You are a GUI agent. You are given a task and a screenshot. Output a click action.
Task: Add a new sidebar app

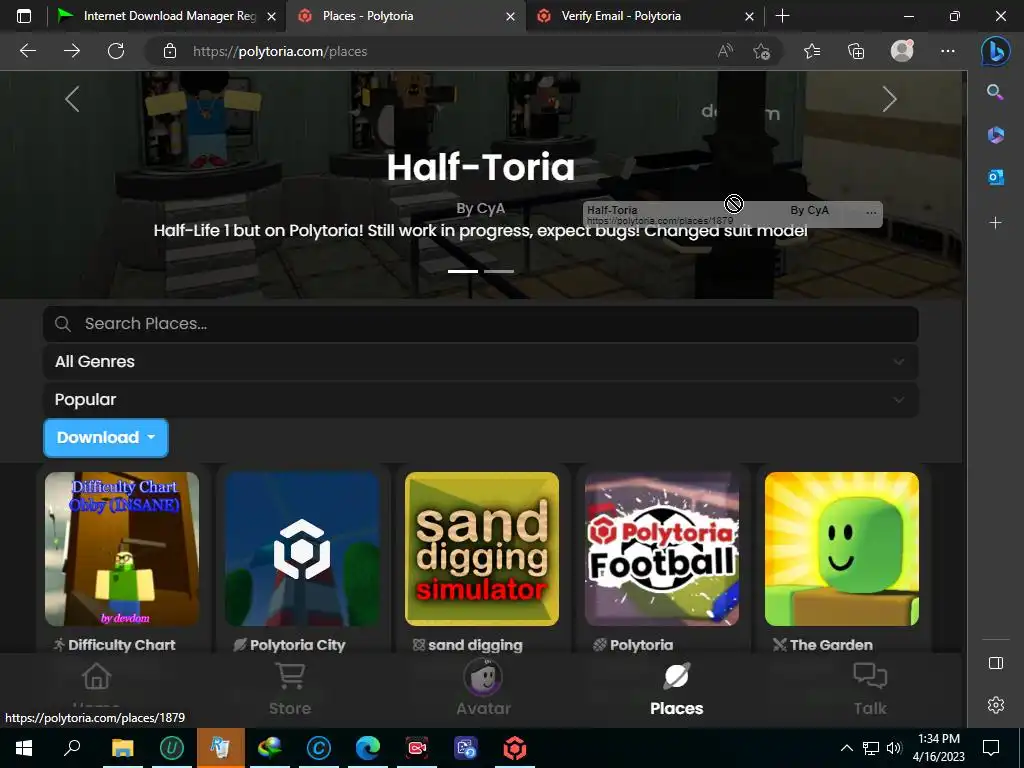pyautogui.click(x=995, y=223)
